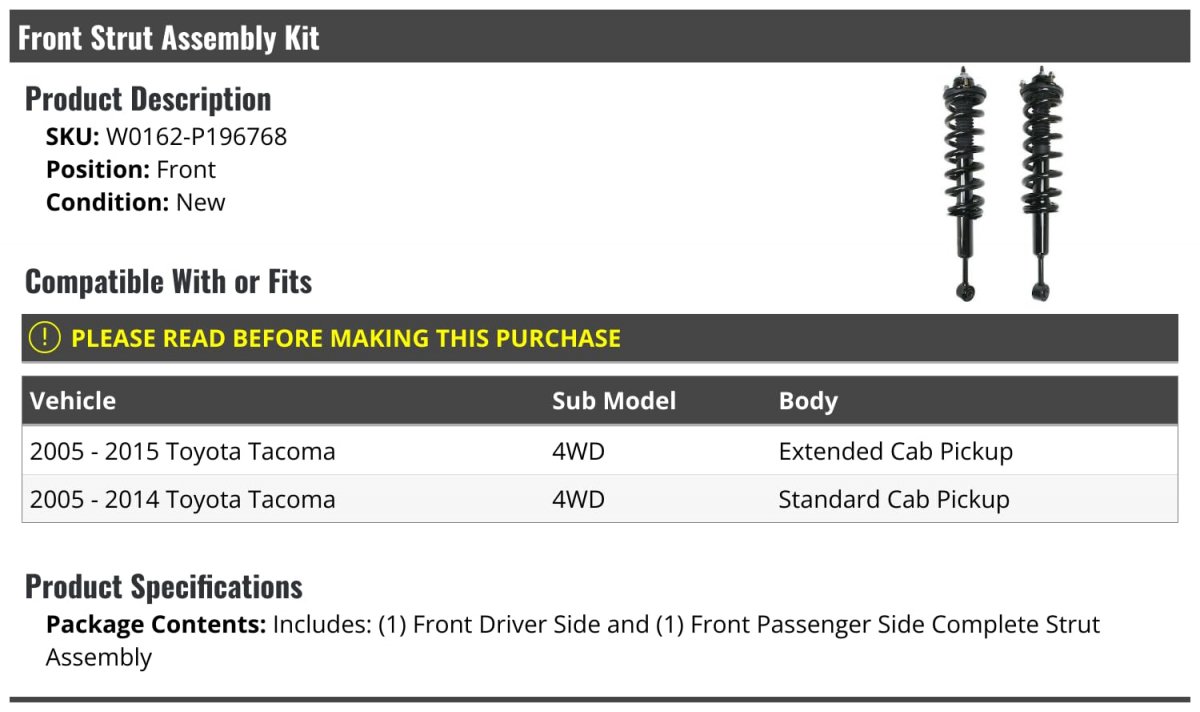Select the 2005 - 2015 Toyota Tacoma row

183,452
